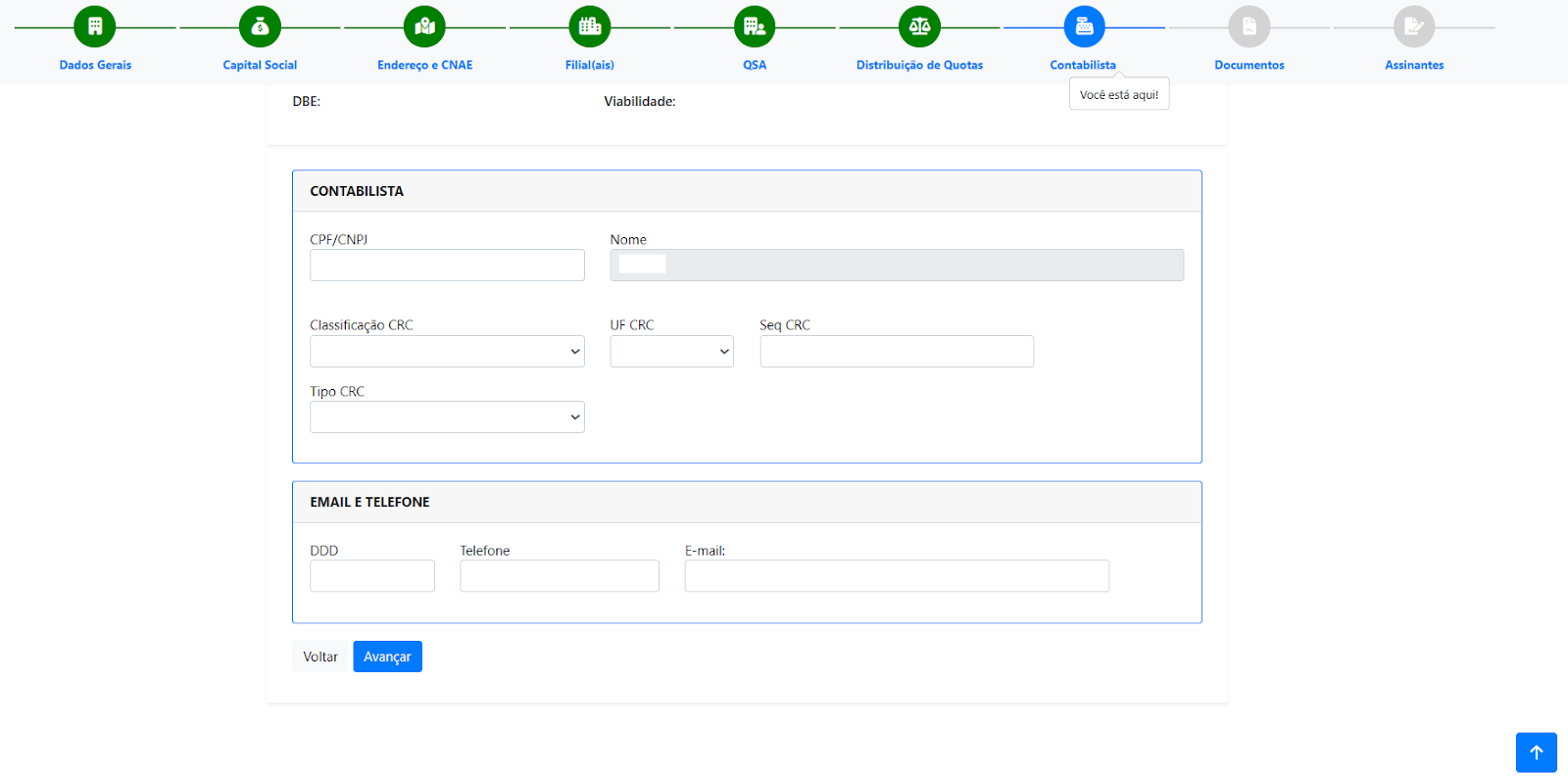The width and height of the screenshot is (1568, 780).
Task: Go to Distribuição de Quotas step label
Action: tap(919, 65)
